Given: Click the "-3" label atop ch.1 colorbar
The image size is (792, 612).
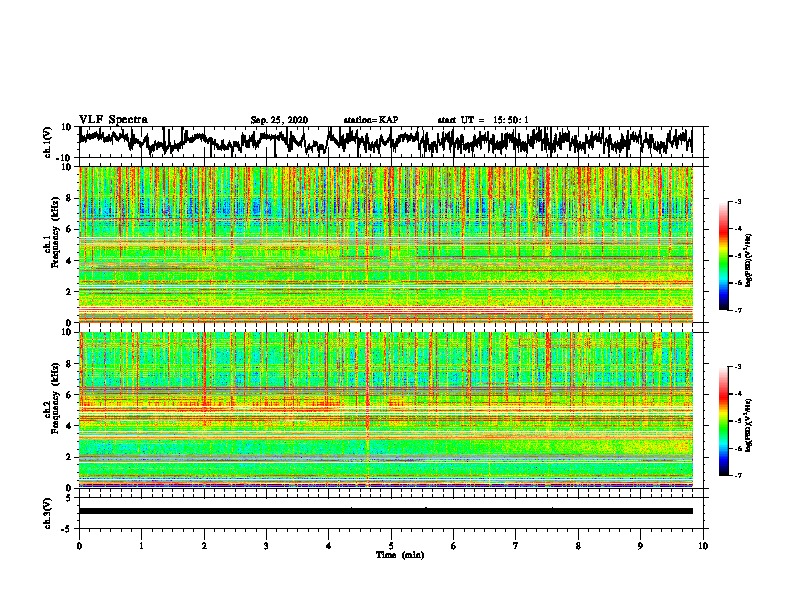Looking at the screenshot, I should 737,202.
